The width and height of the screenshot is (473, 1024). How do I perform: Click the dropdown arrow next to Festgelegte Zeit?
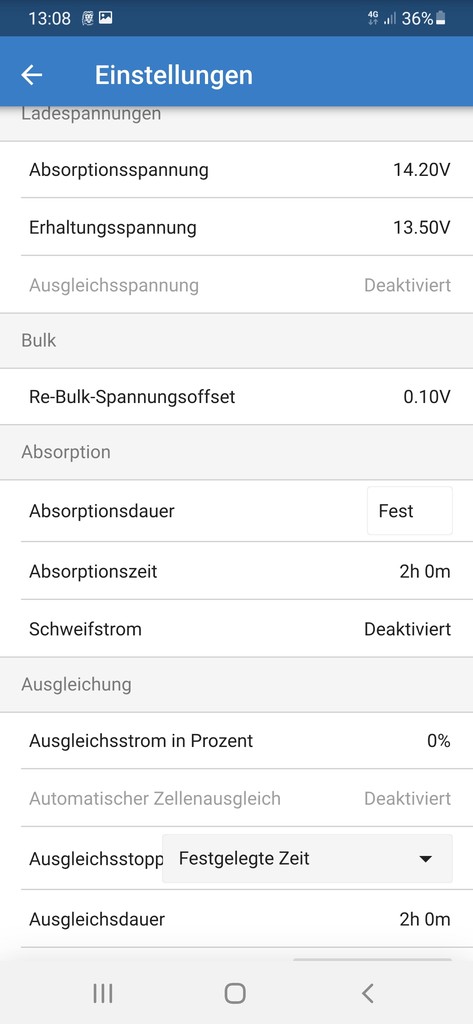(x=425, y=859)
